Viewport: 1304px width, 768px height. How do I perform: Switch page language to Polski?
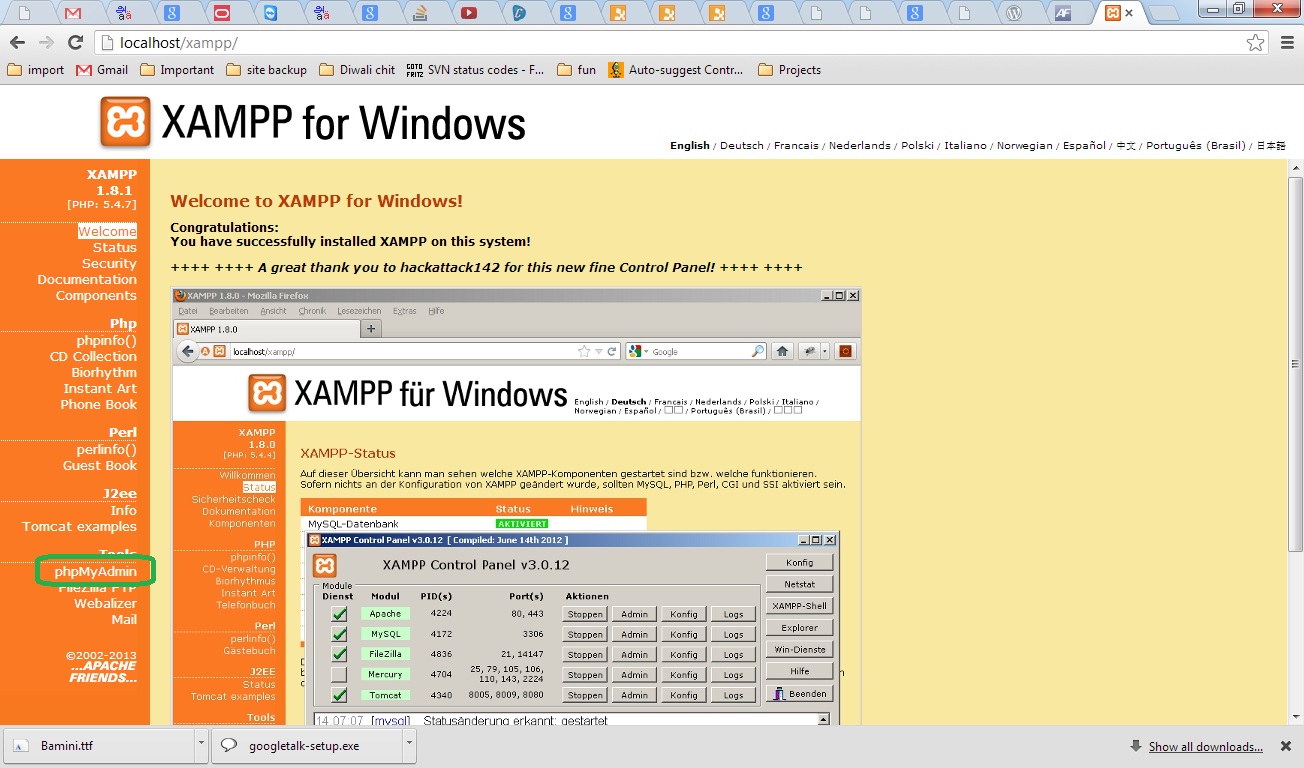pyautogui.click(x=917, y=146)
